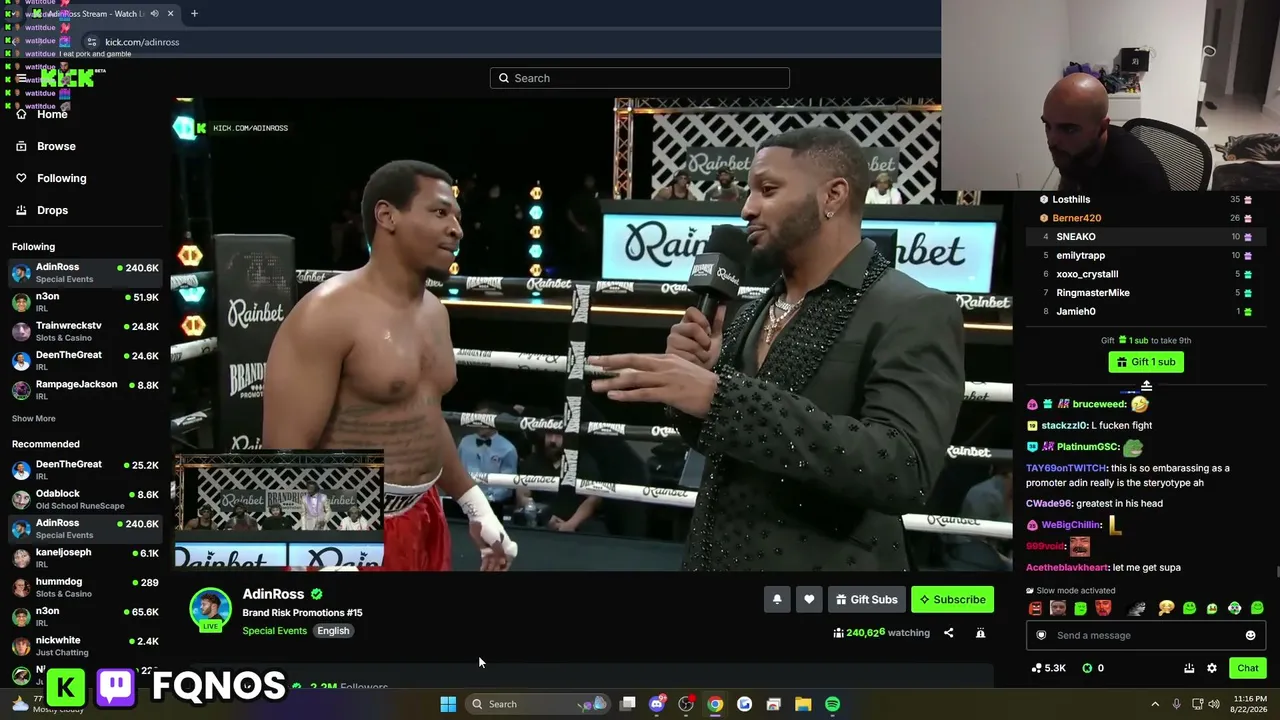Viewport: 1280px width, 720px height.
Task: Click the channel points 5.3K balance
Action: 1049,668
